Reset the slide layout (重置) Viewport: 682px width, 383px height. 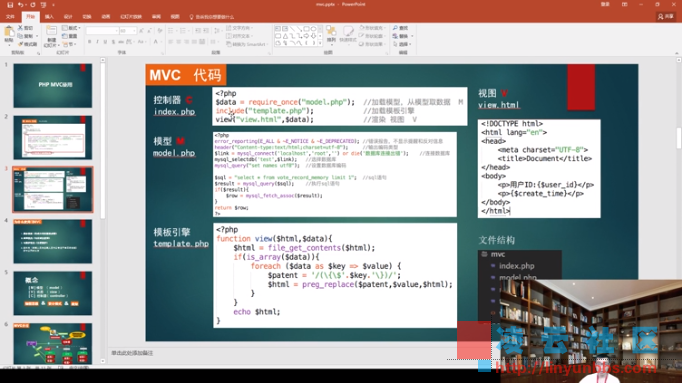pos(70,36)
